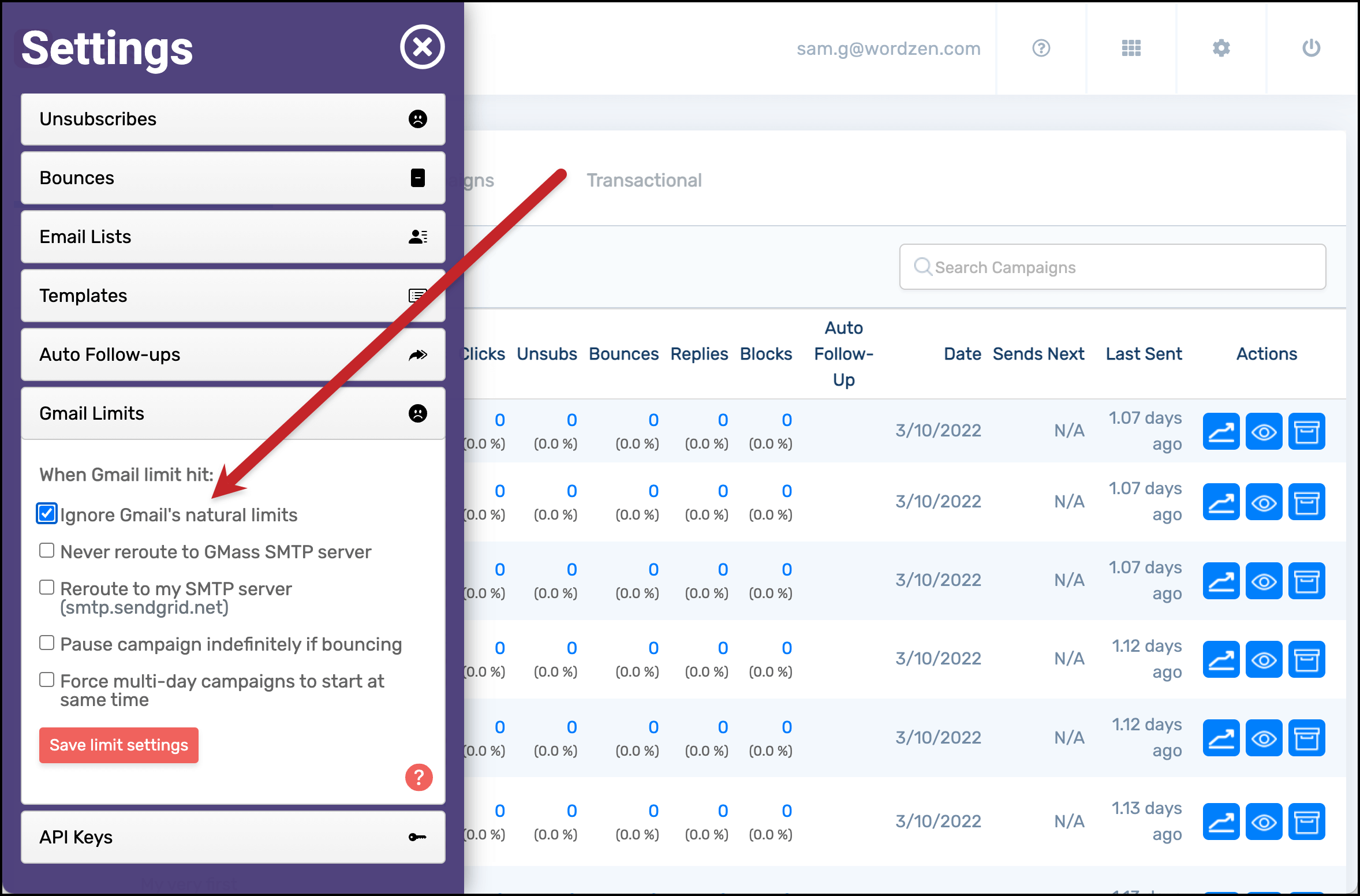Expand the Templates settings section
The image size is (1360, 896).
(233, 296)
